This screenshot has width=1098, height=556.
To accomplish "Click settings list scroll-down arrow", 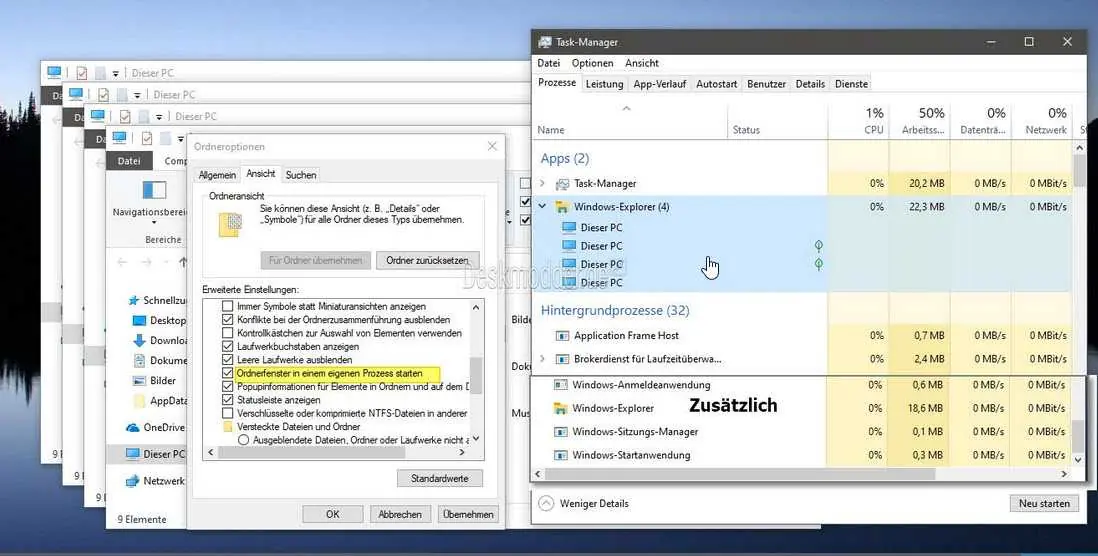I will coord(476,439).
